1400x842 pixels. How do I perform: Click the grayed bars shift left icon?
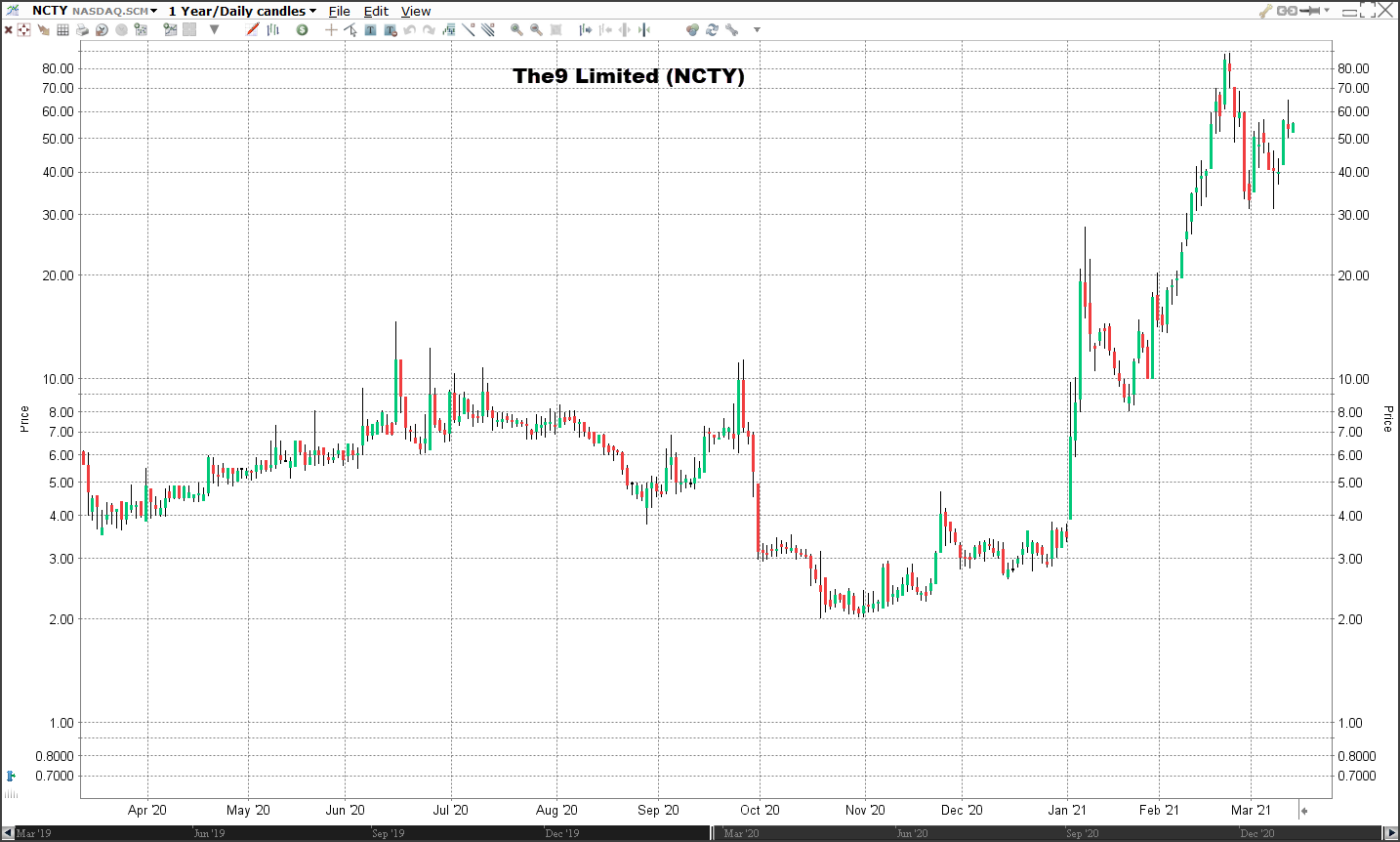(605, 30)
